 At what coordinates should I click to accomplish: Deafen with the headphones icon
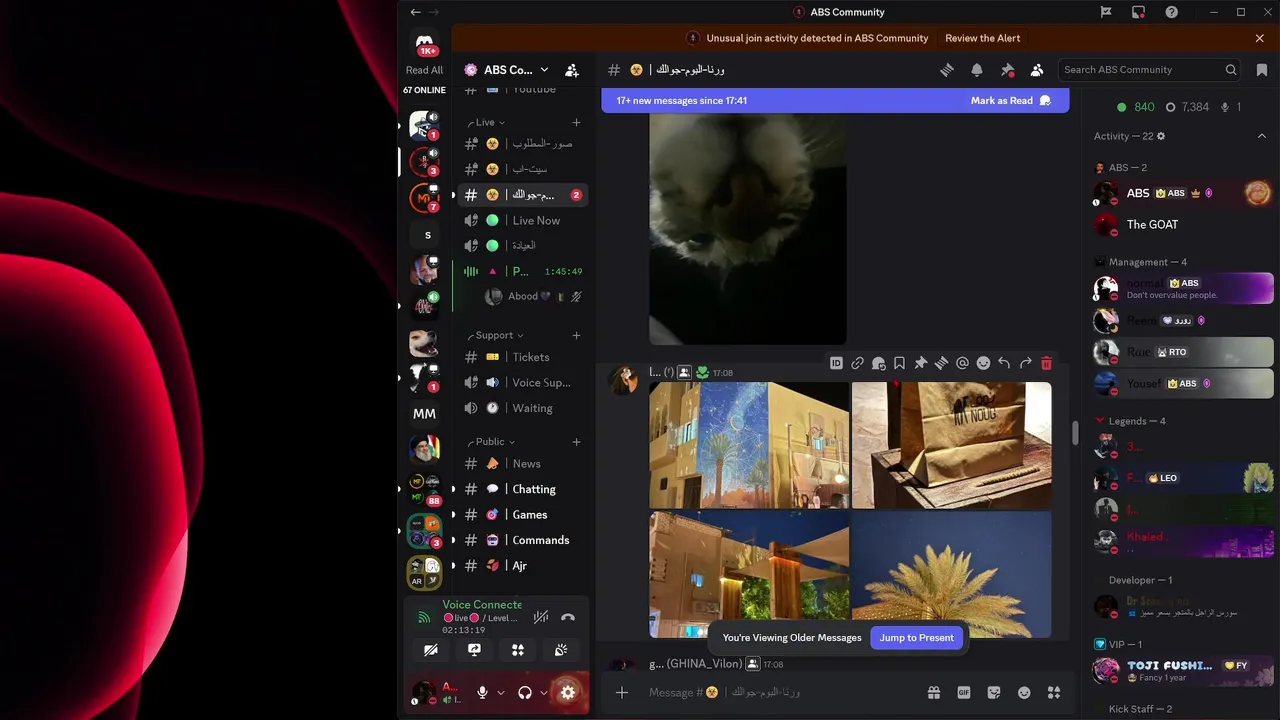(x=525, y=692)
